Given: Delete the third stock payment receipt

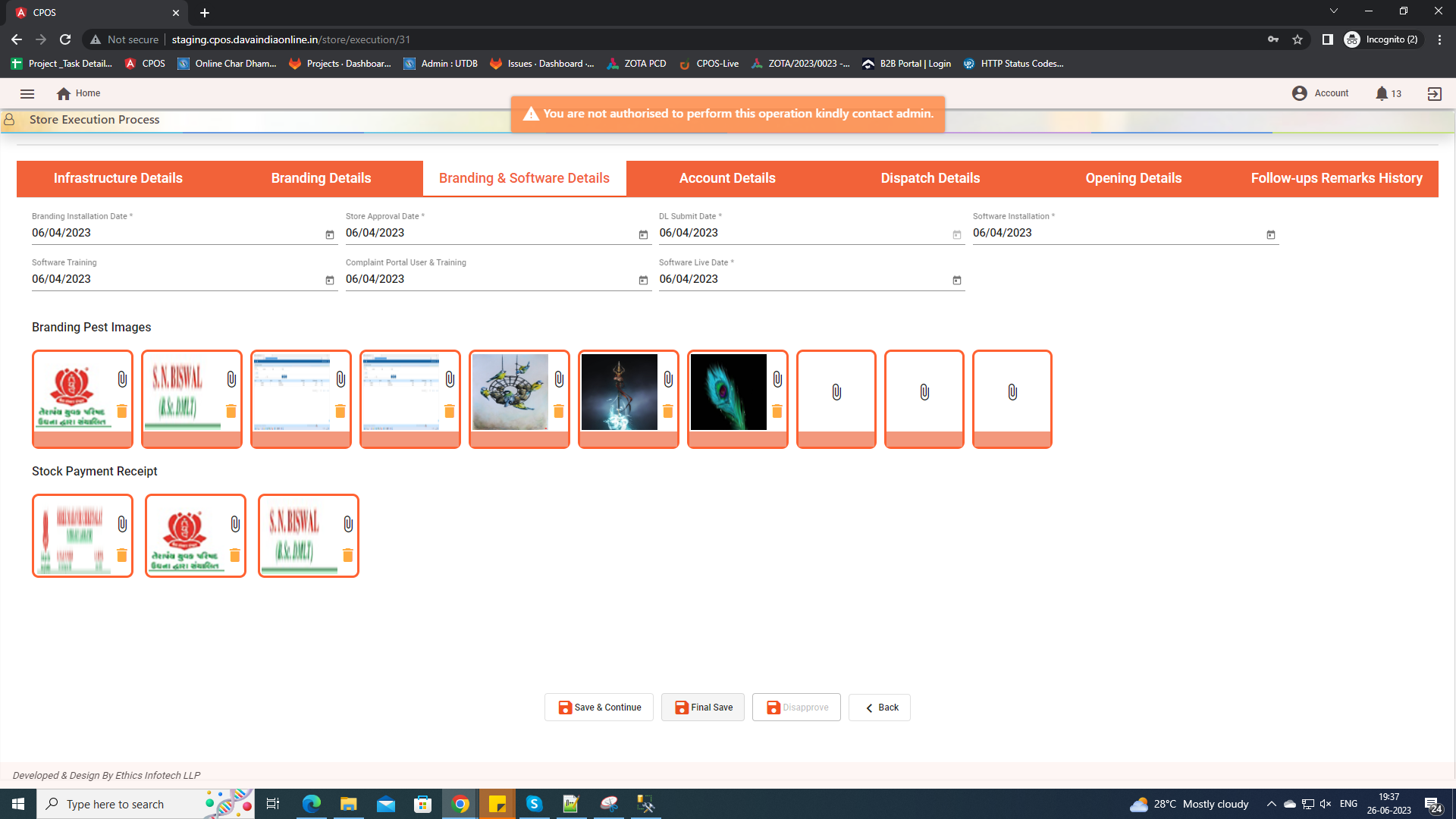Looking at the screenshot, I should (x=347, y=555).
